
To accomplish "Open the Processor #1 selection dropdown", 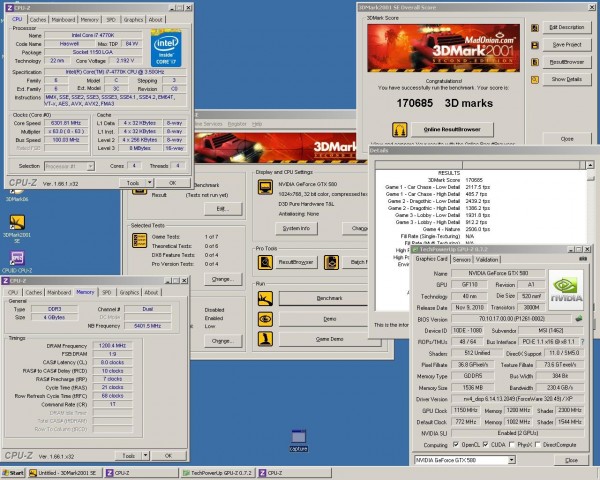I will (69, 166).
